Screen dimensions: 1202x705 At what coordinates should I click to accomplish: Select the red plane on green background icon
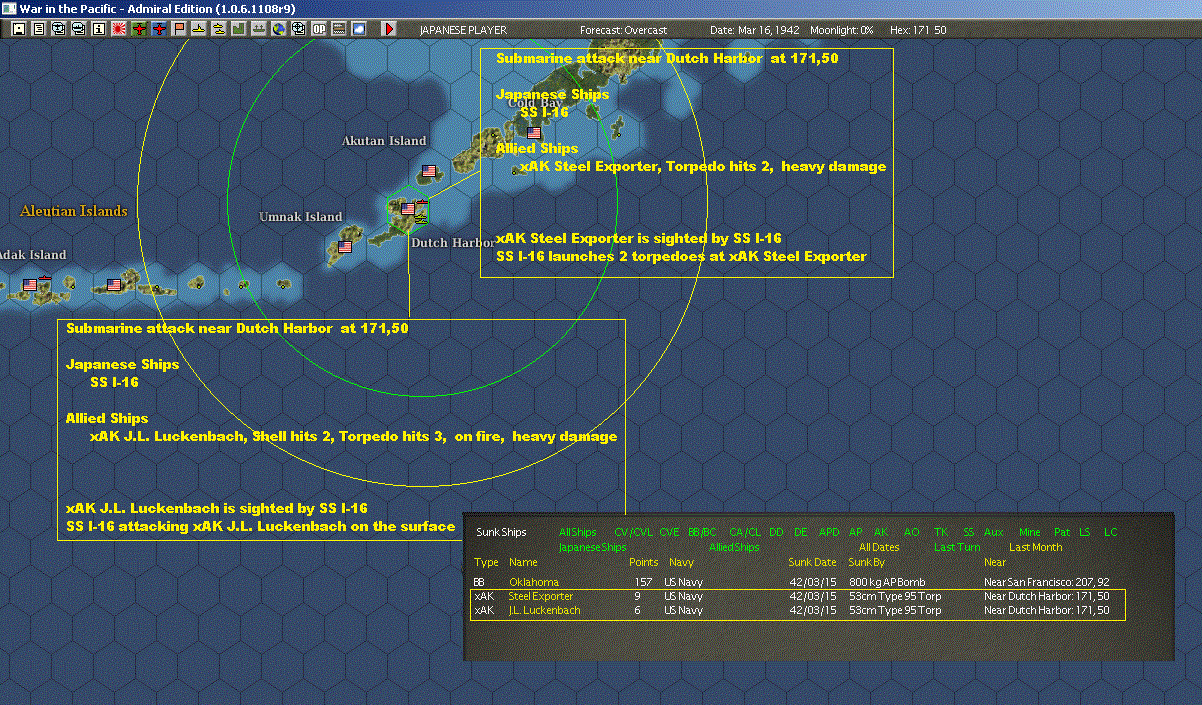point(139,29)
